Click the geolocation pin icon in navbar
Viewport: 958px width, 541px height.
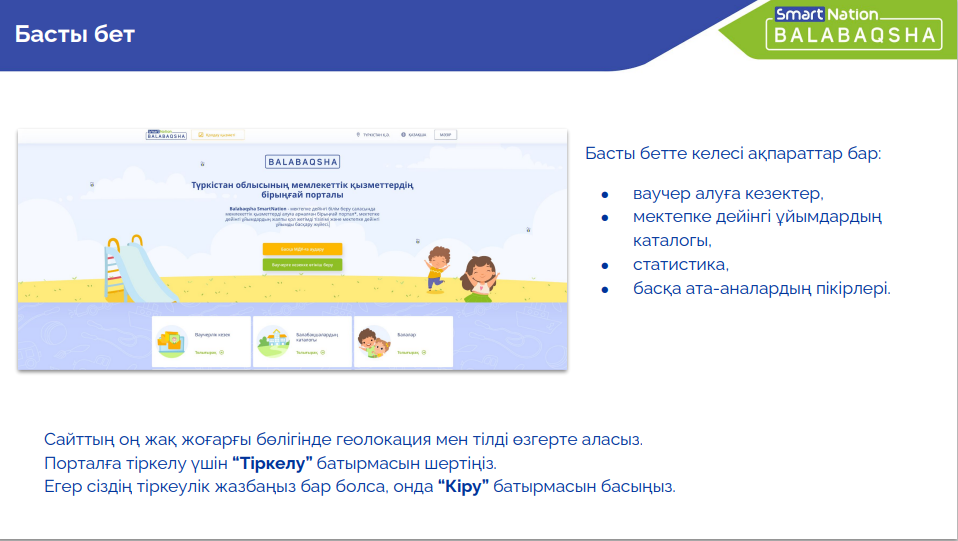[358, 135]
